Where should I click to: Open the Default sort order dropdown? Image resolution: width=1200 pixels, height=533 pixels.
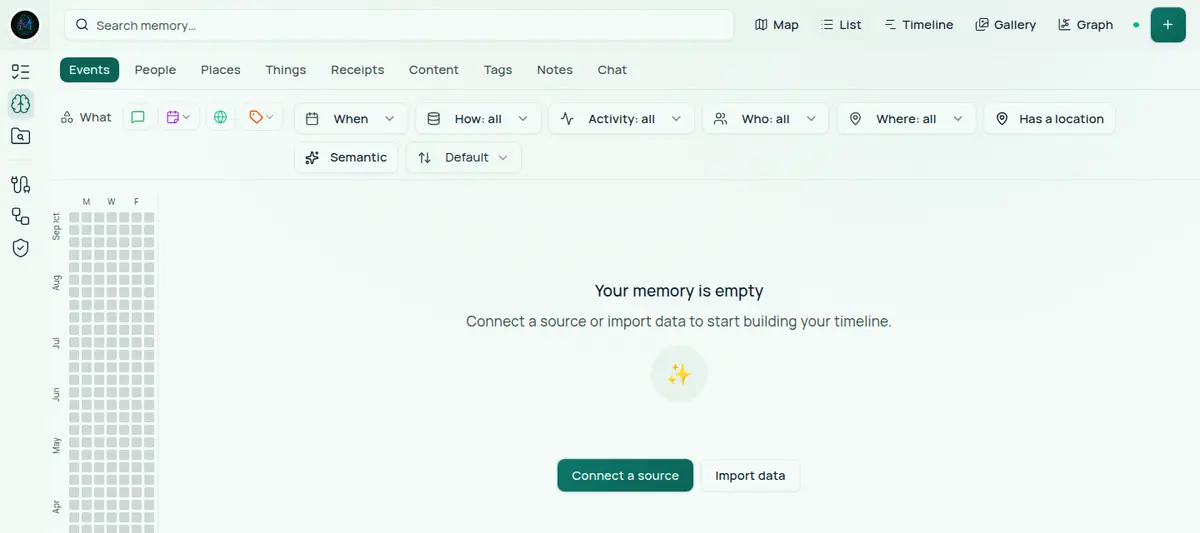click(463, 157)
